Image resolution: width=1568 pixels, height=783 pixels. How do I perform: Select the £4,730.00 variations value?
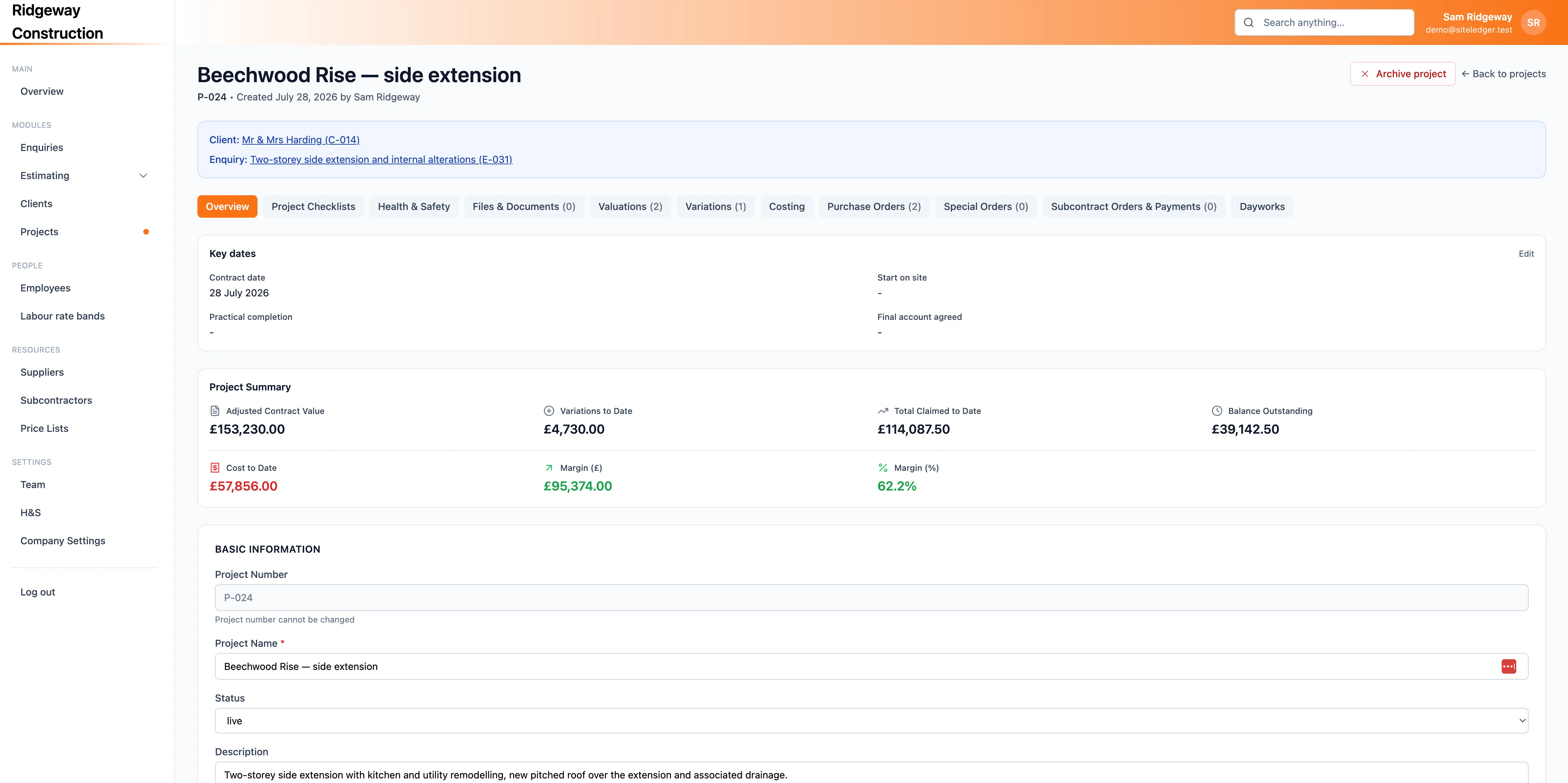[574, 429]
